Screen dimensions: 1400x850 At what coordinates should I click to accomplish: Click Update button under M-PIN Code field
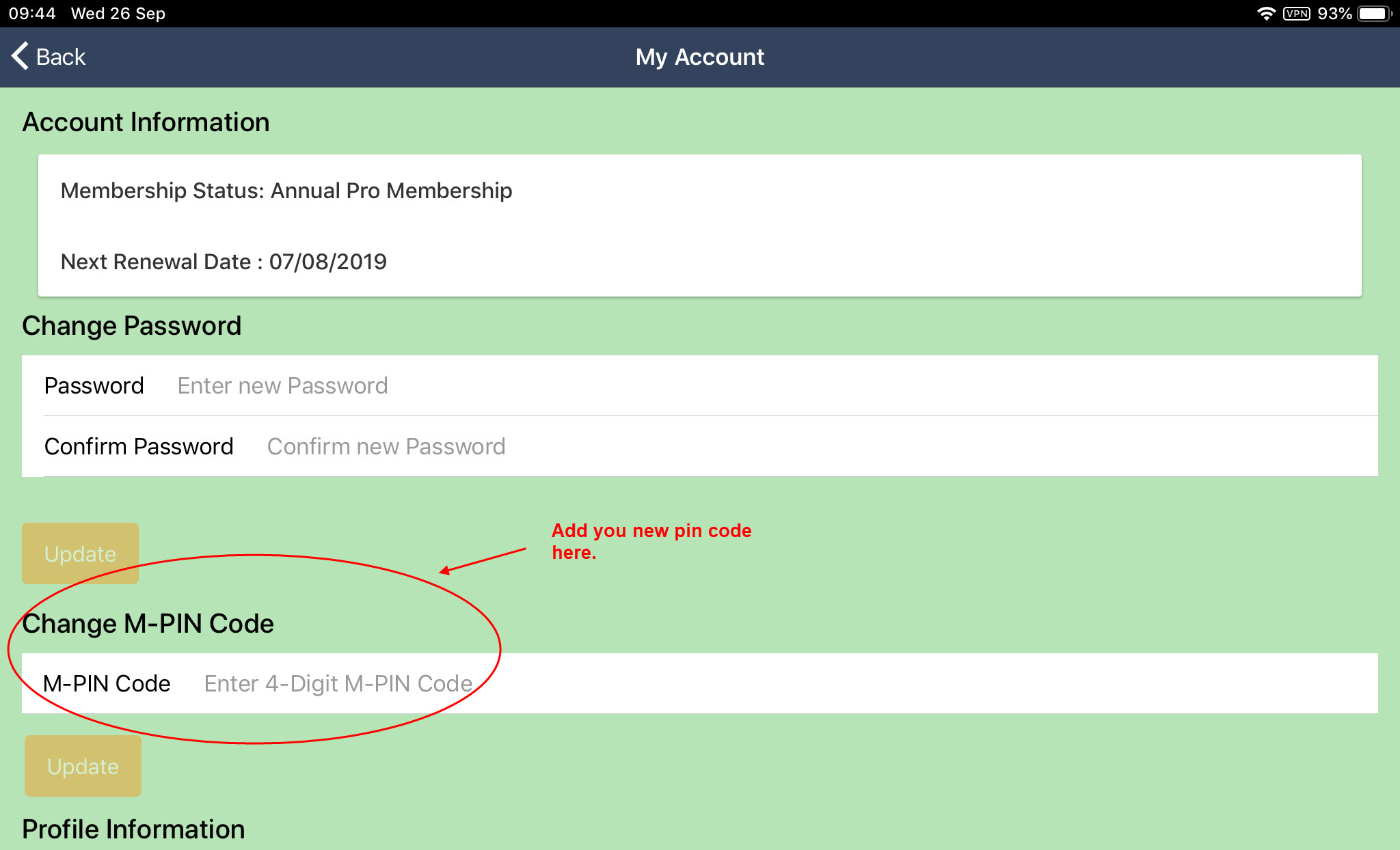pos(83,766)
